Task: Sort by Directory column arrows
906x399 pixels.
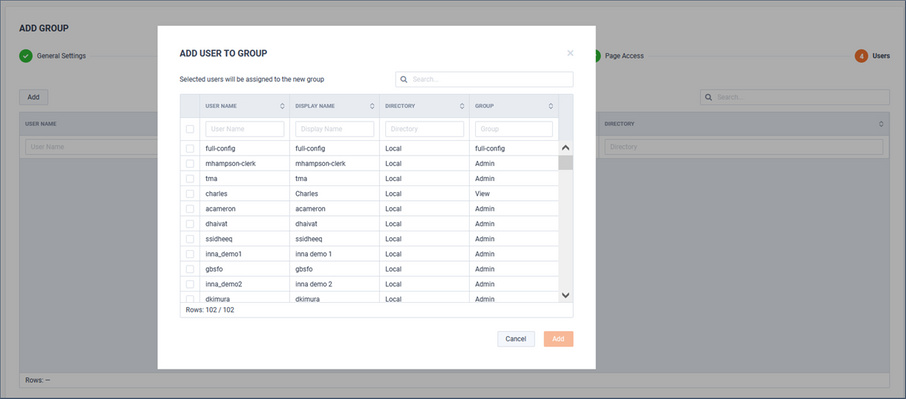Action: 462,106
